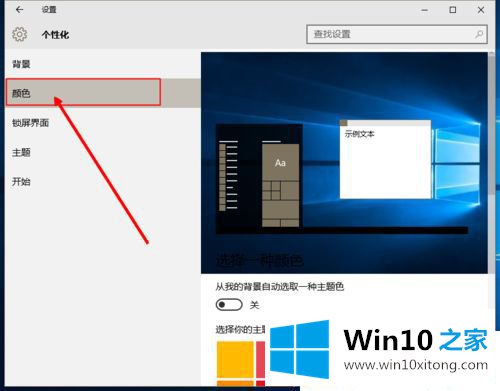Viewport: 500px width, 391px height.
Task: Maximize the settings window
Action: point(453,10)
